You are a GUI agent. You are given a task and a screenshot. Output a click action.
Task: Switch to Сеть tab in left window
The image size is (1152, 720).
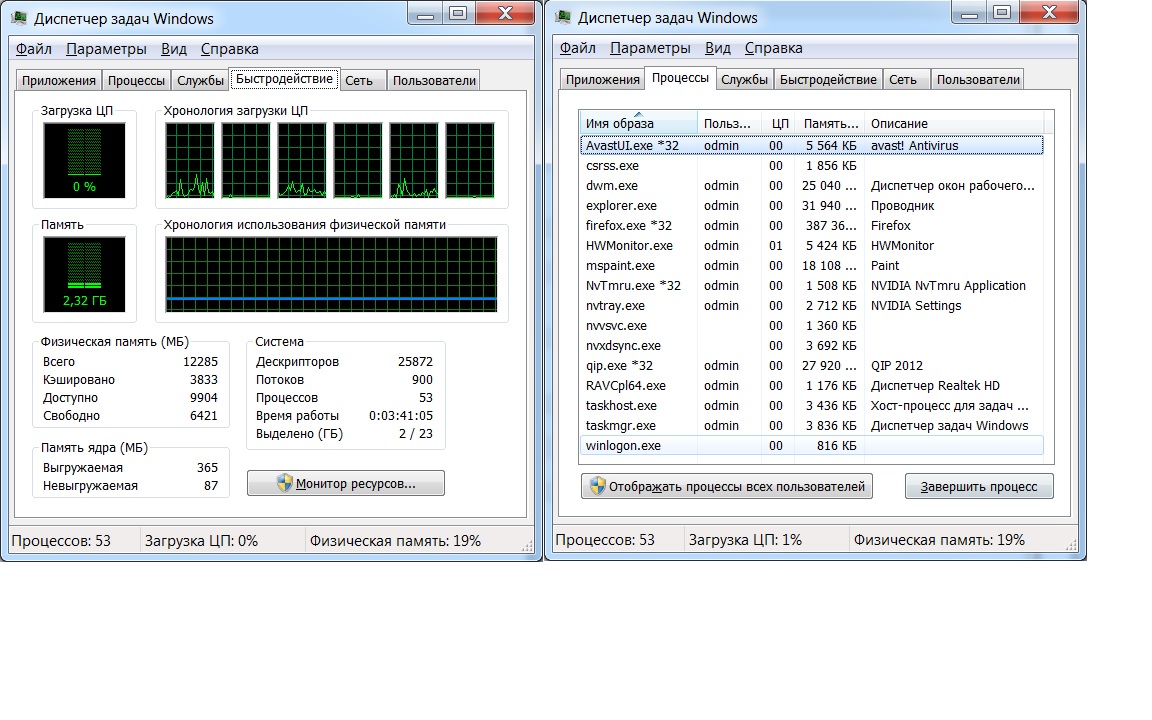359,81
